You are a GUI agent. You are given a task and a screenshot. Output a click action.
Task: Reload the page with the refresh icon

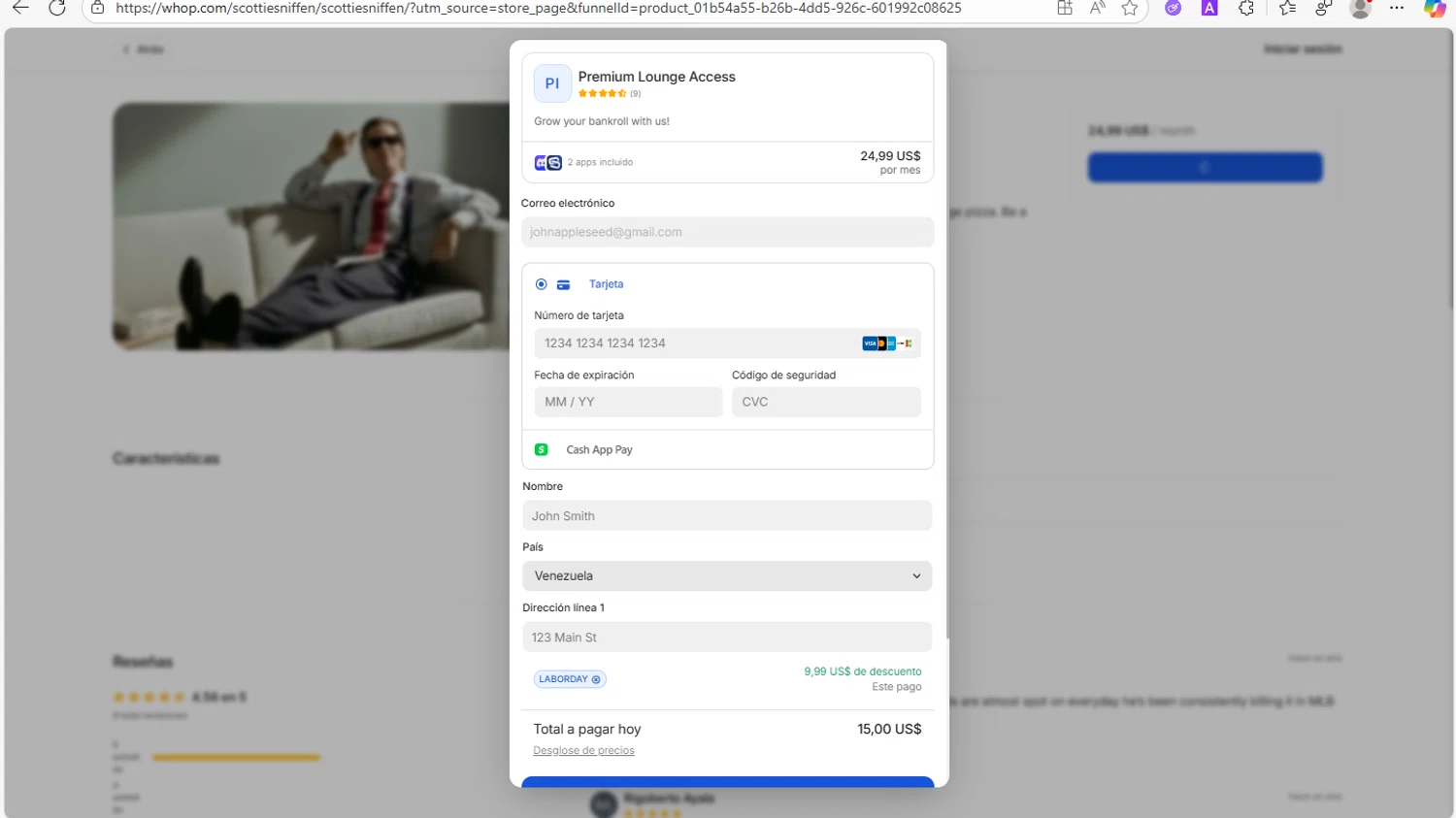[57, 8]
